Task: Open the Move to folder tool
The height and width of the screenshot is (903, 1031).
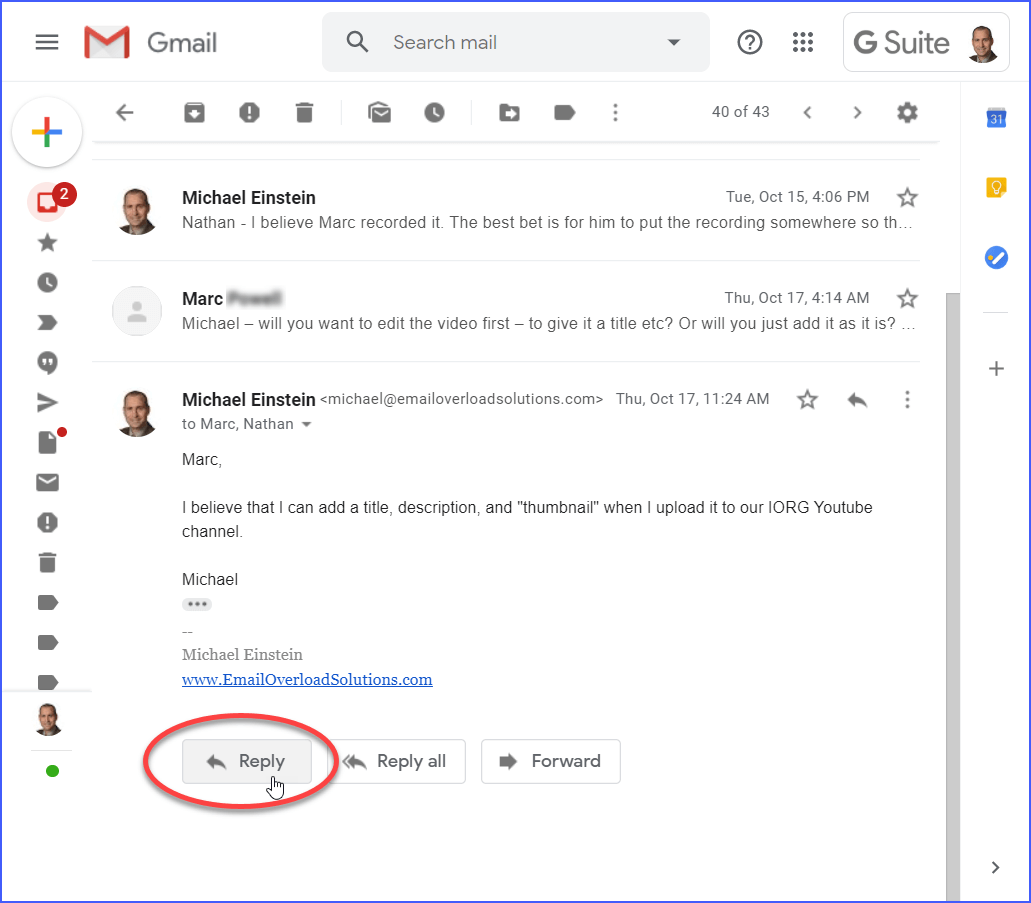Action: 509,112
